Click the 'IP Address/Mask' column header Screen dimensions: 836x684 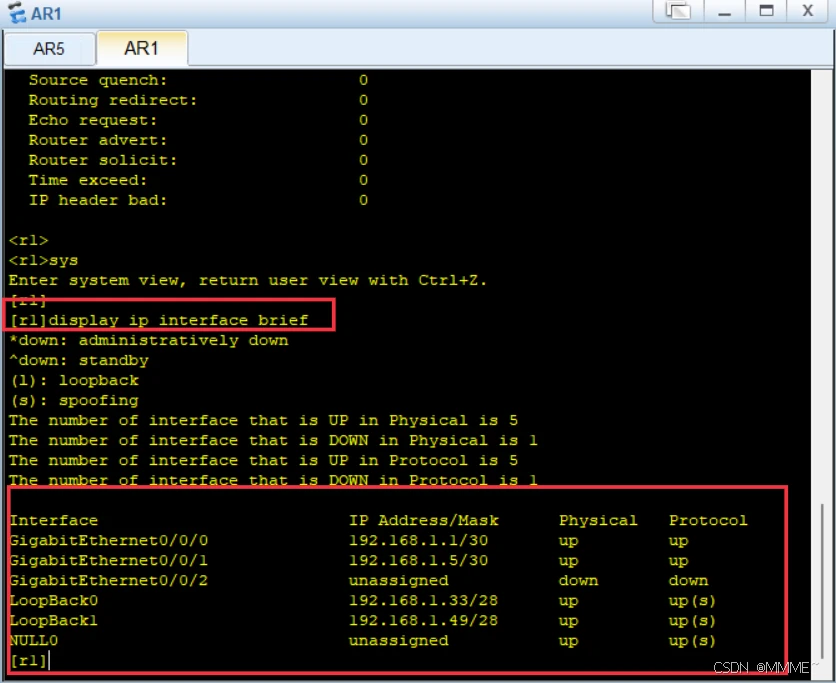[x=423, y=520]
